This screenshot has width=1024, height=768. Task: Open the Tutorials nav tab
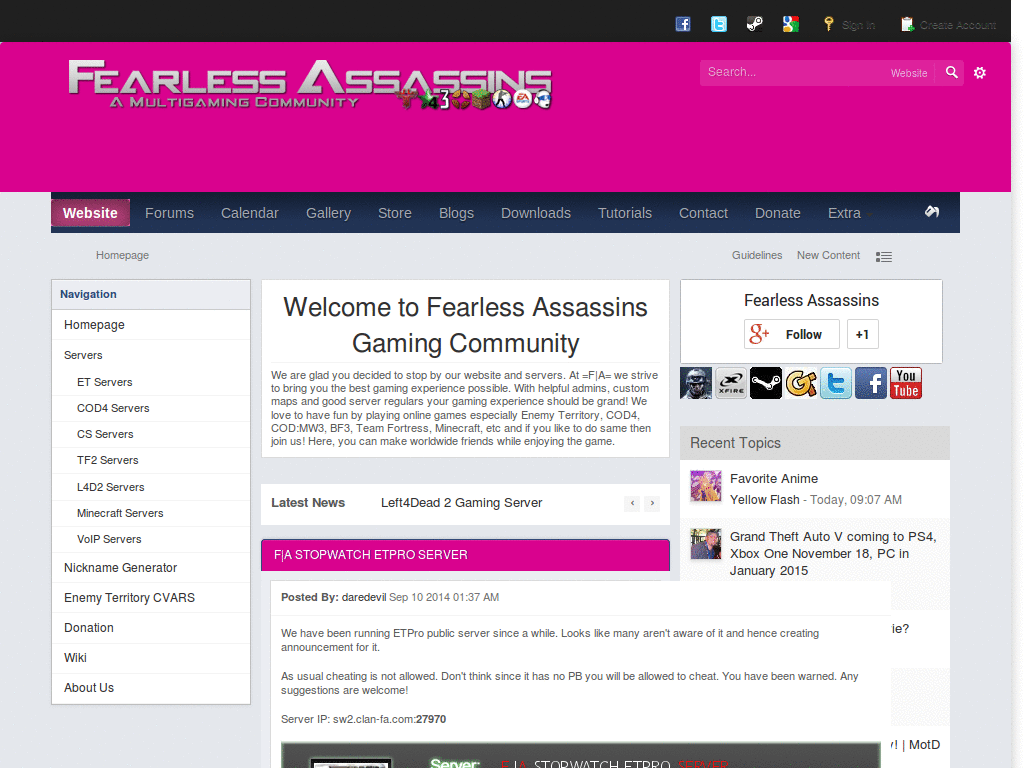pos(625,213)
